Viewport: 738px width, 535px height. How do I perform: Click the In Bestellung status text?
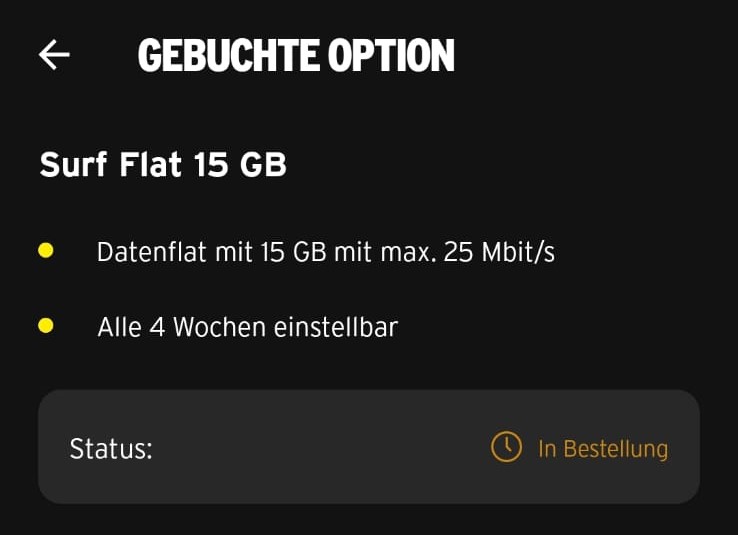click(x=602, y=449)
